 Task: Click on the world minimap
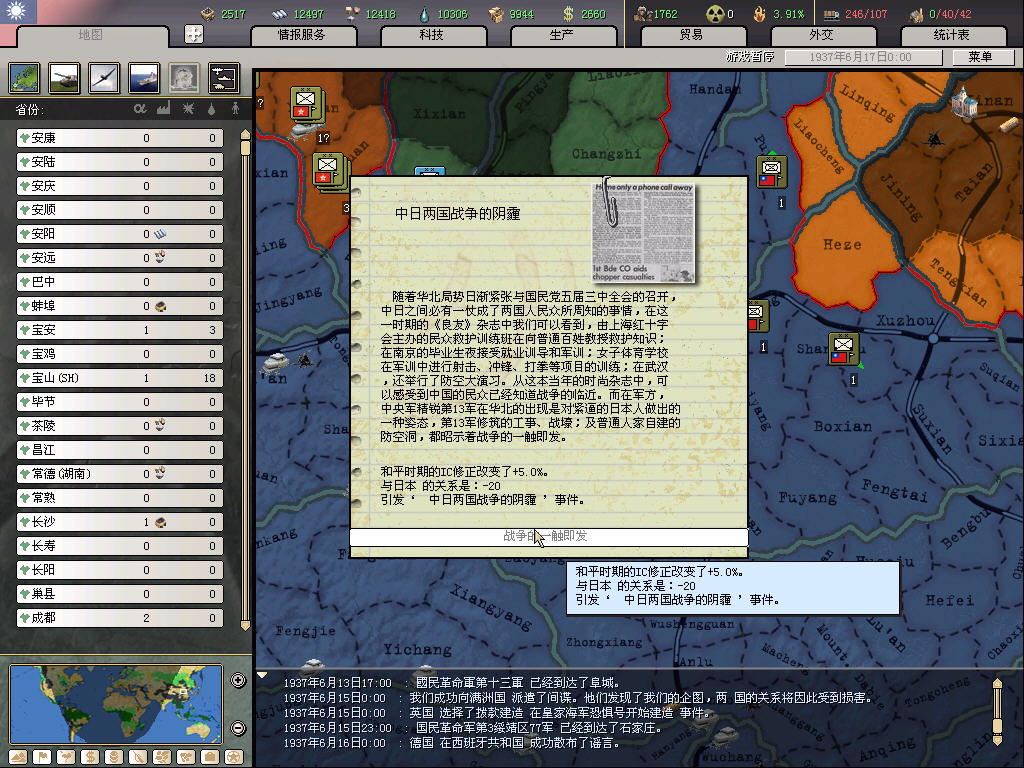(x=116, y=704)
